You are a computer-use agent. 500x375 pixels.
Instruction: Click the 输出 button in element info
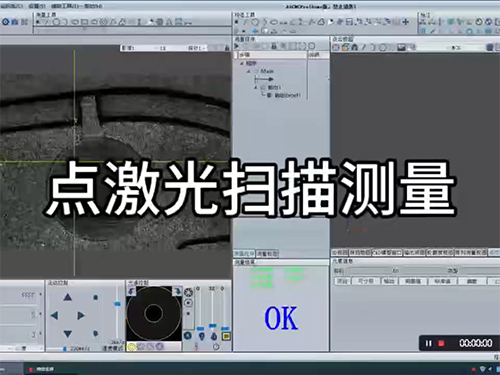click(x=389, y=281)
